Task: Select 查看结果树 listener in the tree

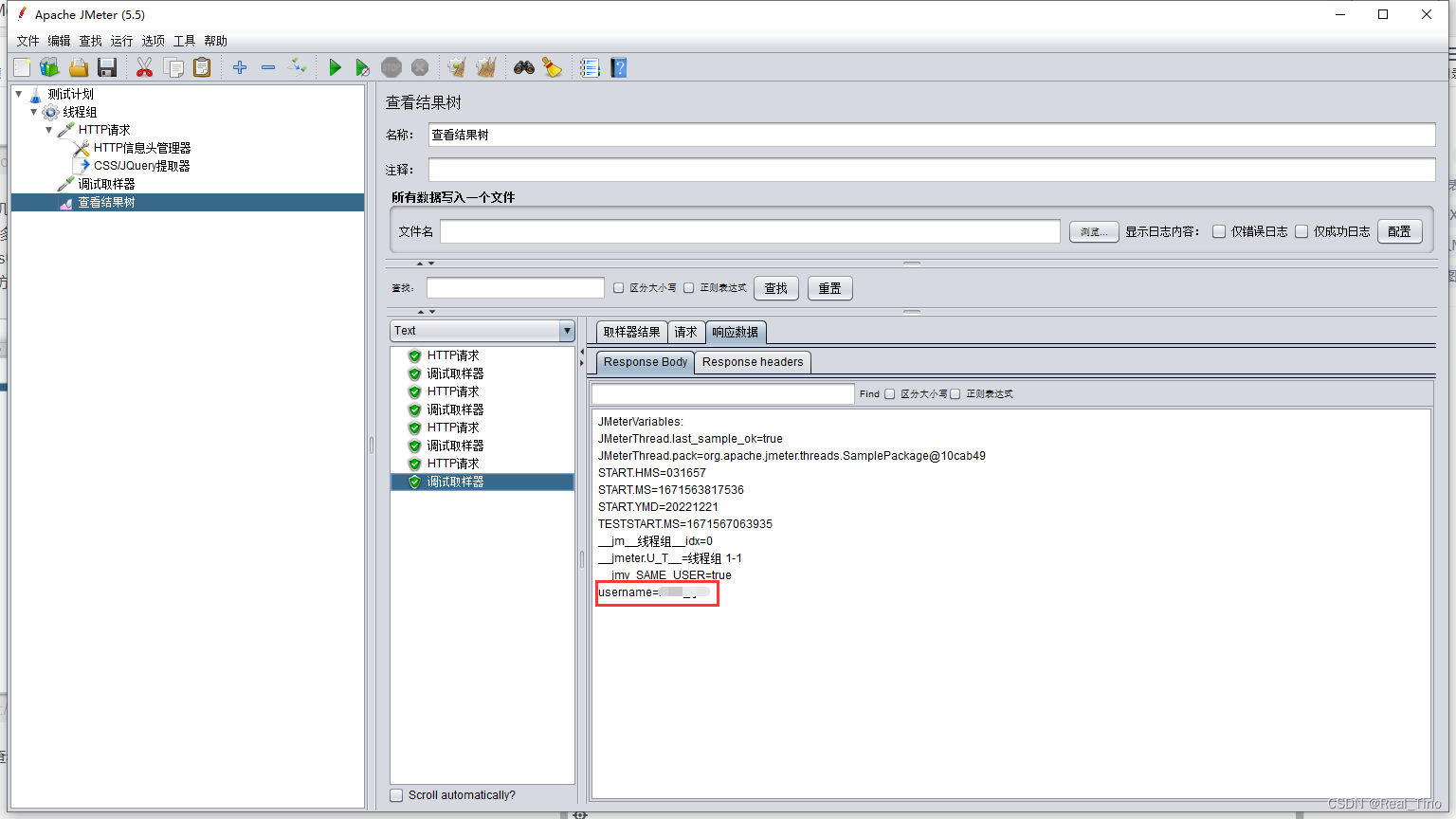Action: [x=106, y=202]
